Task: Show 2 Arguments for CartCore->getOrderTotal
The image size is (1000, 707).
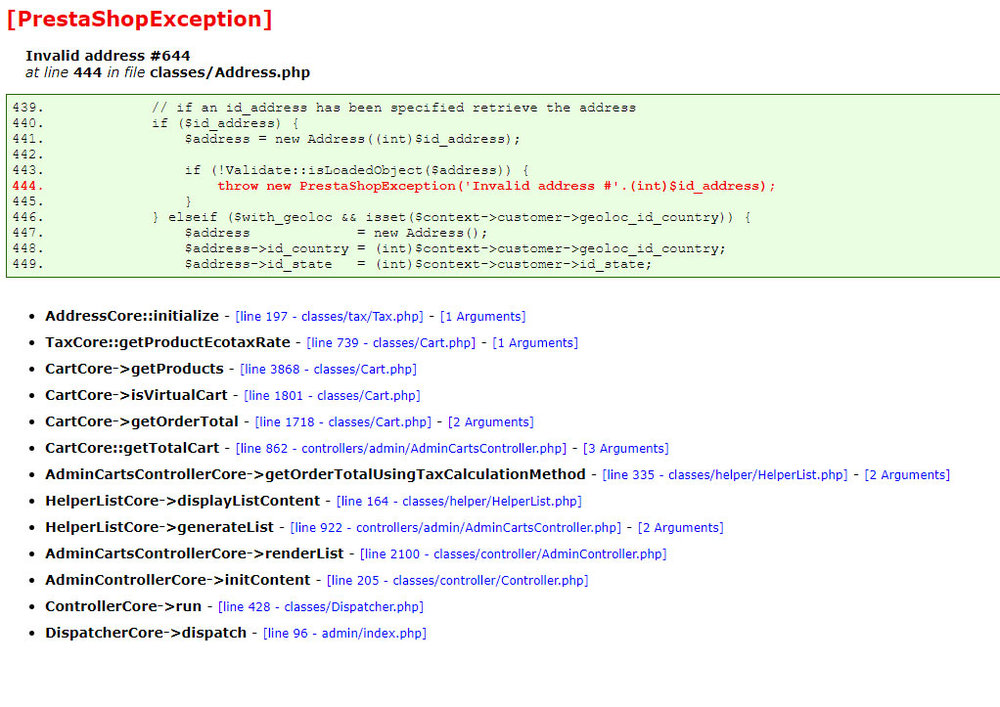Action: (x=491, y=422)
